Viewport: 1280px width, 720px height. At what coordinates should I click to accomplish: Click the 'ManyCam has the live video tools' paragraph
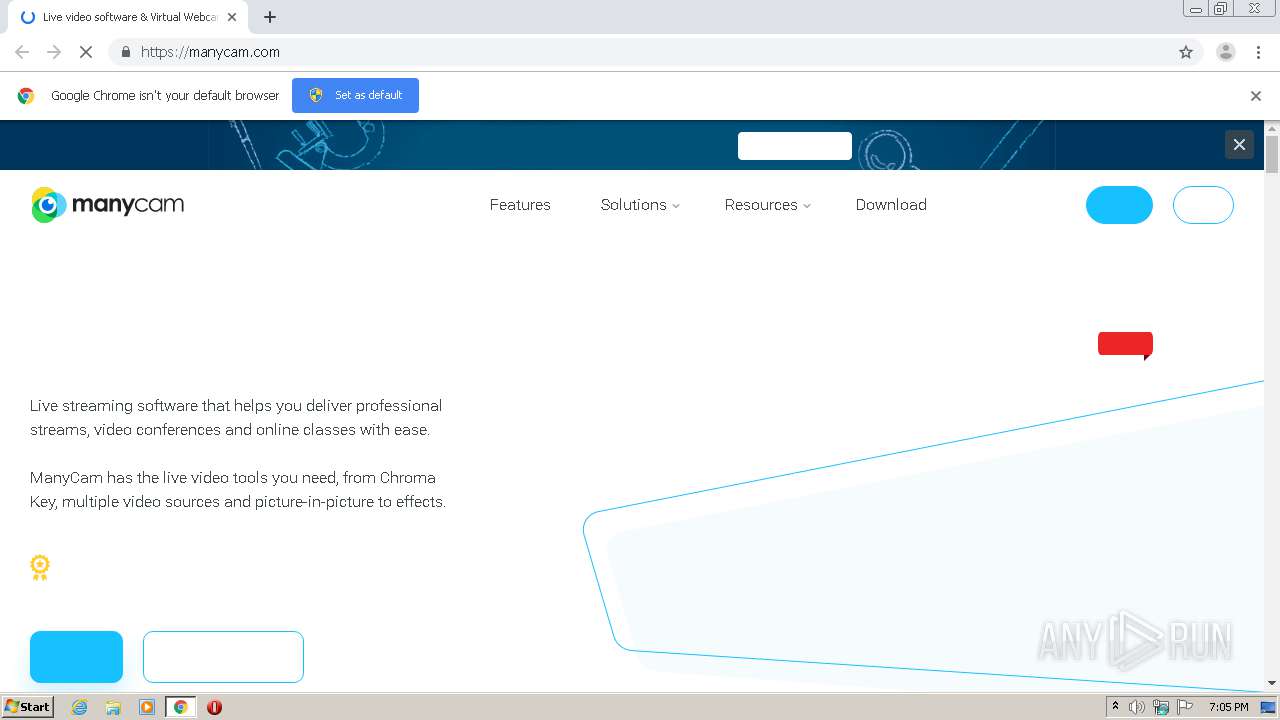pos(238,490)
